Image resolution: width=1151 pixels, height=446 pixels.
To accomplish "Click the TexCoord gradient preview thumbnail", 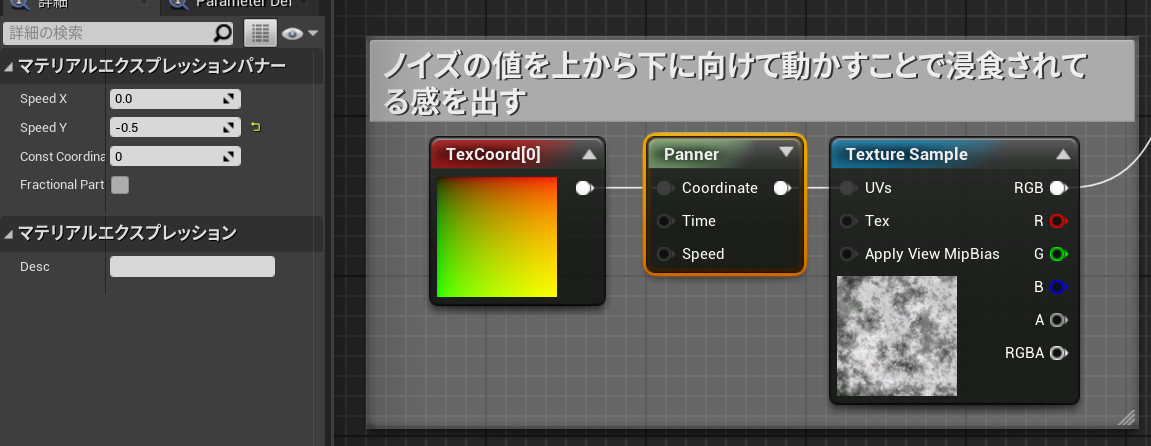I will (x=497, y=237).
